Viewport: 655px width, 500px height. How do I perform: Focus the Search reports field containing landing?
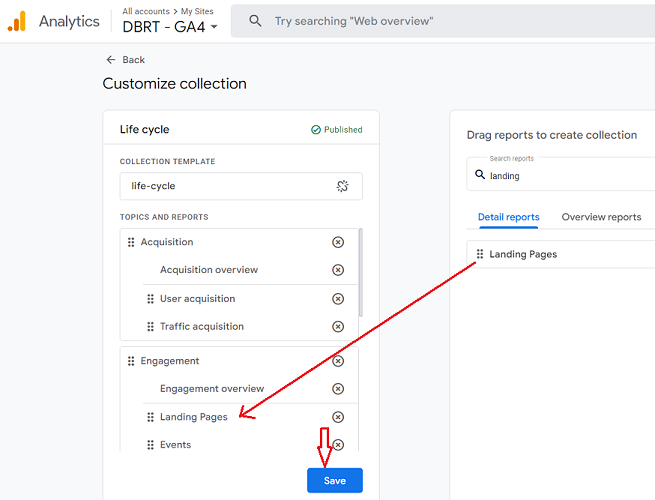click(561, 174)
